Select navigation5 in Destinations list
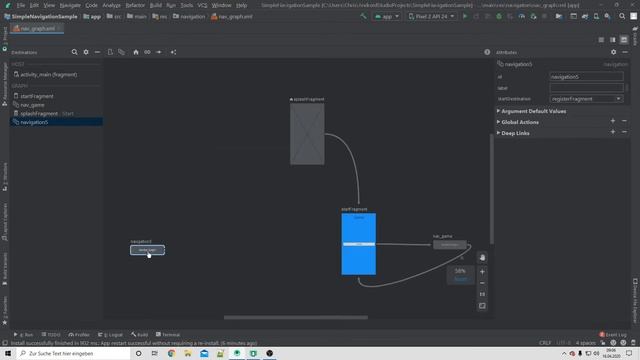640x360 pixels. (56, 122)
